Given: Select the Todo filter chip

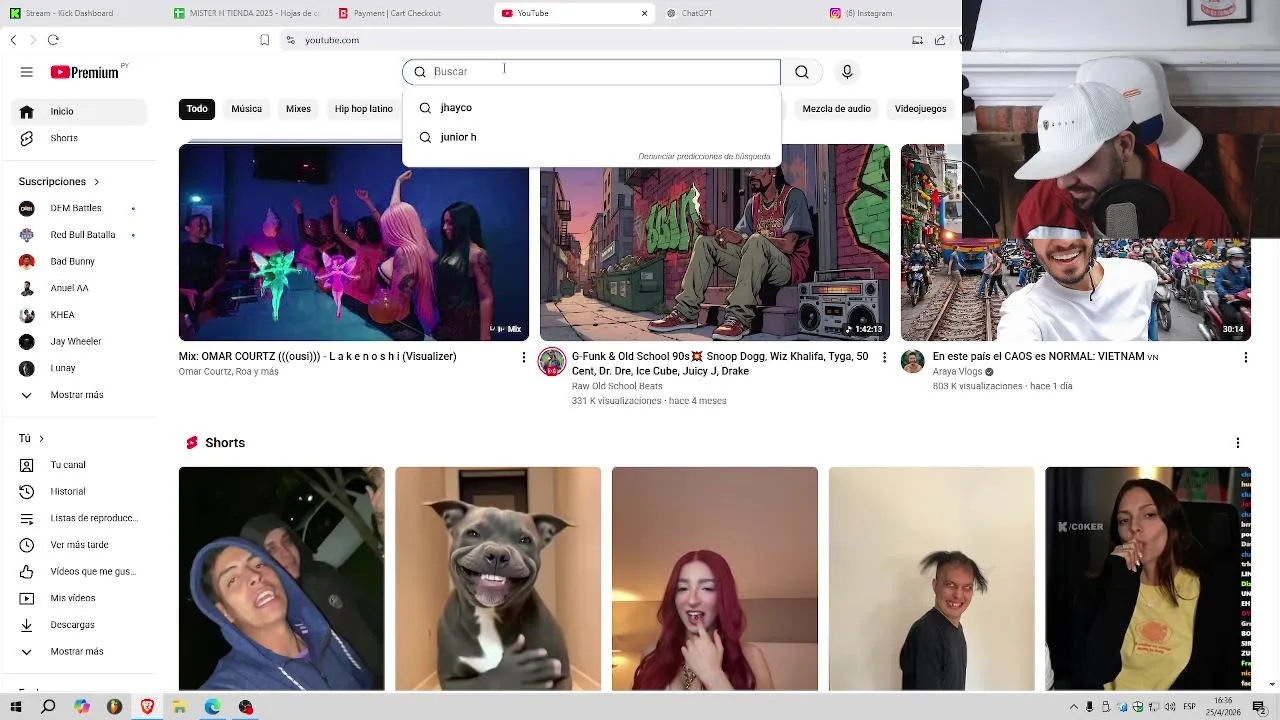Looking at the screenshot, I should pos(197,109).
